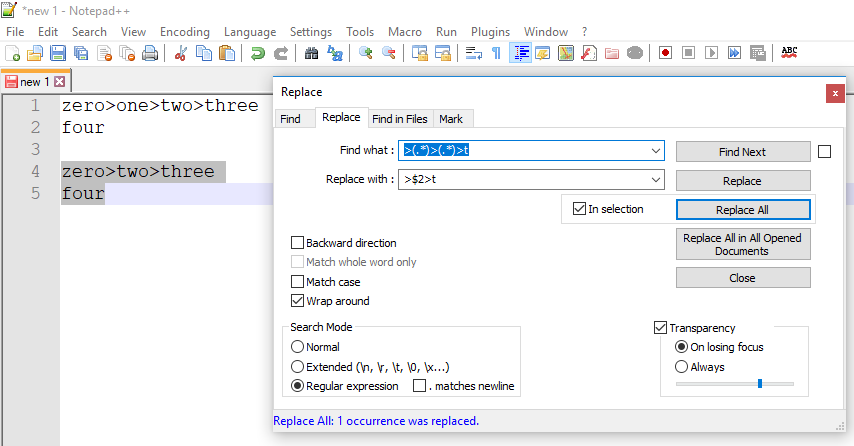
Task: Expand the Find what history dropdown
Action: point(656,151)
